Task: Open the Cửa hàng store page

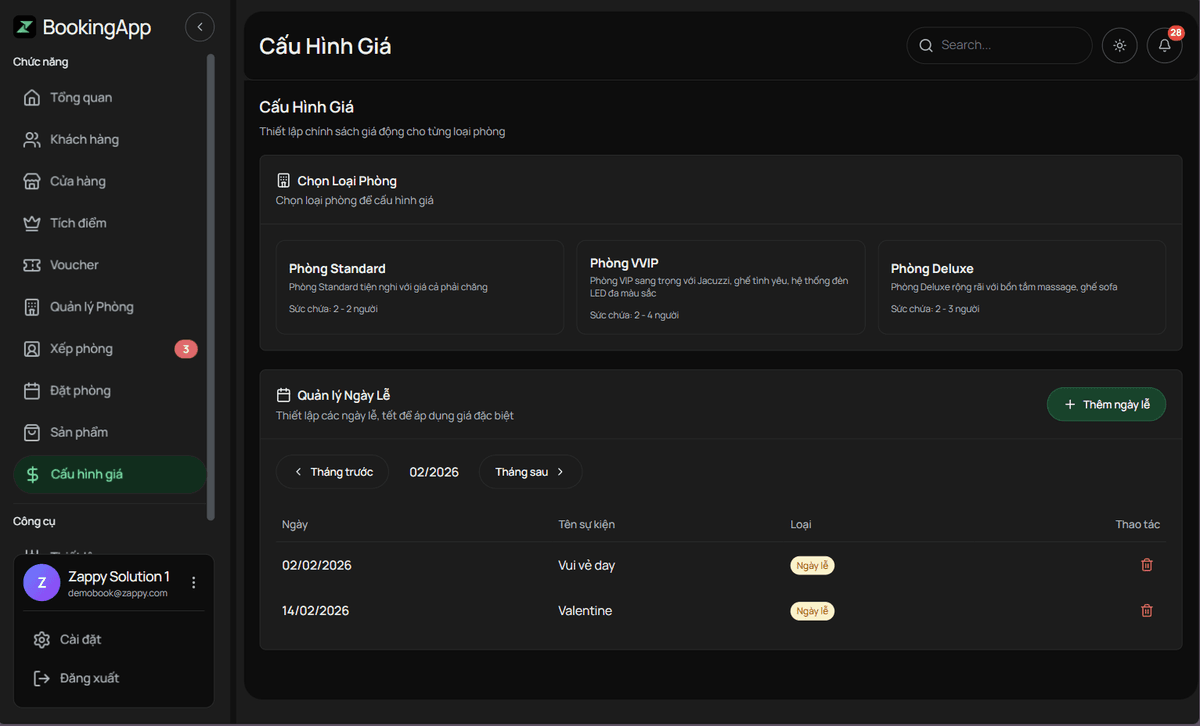Action: (78, 182)
